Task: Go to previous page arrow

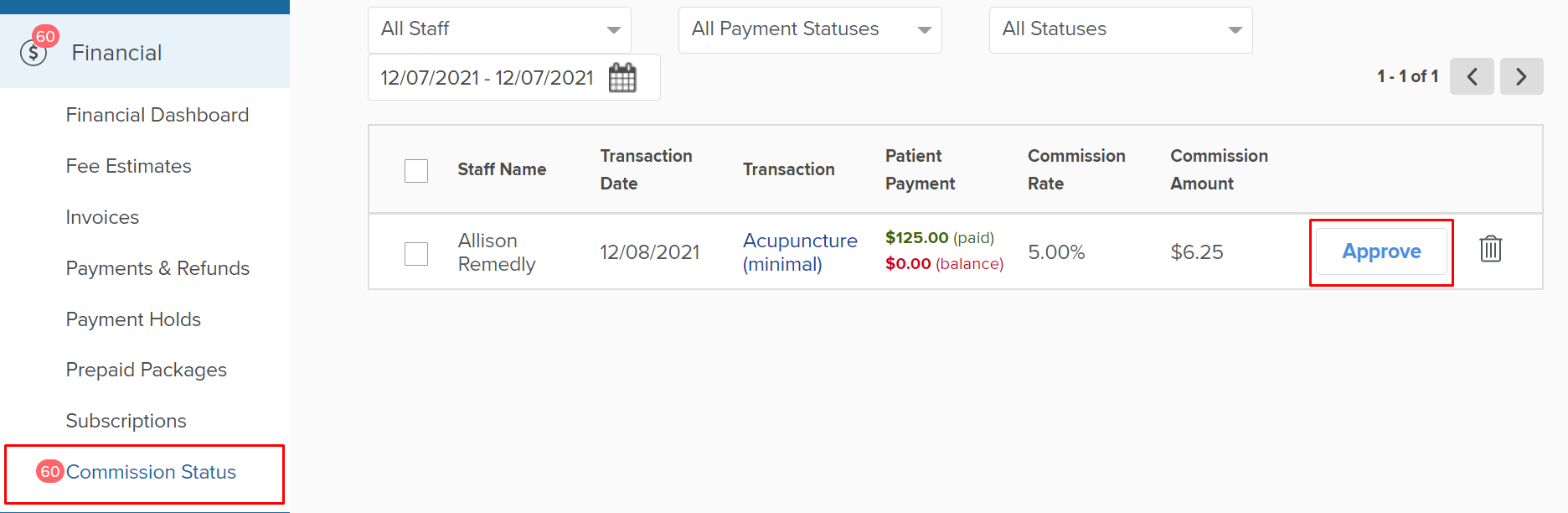Action: pos(1472,76)
